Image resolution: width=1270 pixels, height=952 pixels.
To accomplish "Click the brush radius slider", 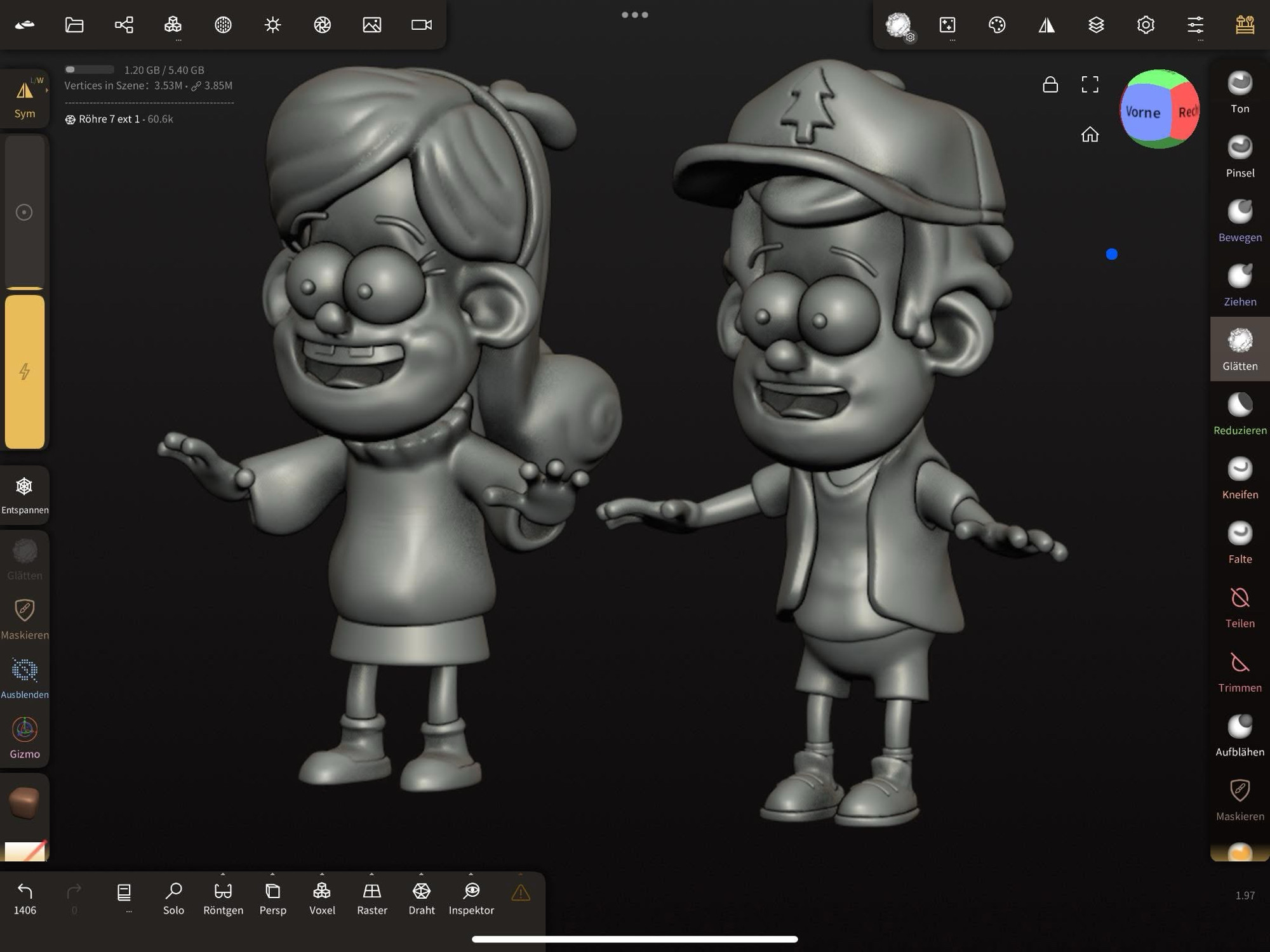I will (x=25, y=212).
